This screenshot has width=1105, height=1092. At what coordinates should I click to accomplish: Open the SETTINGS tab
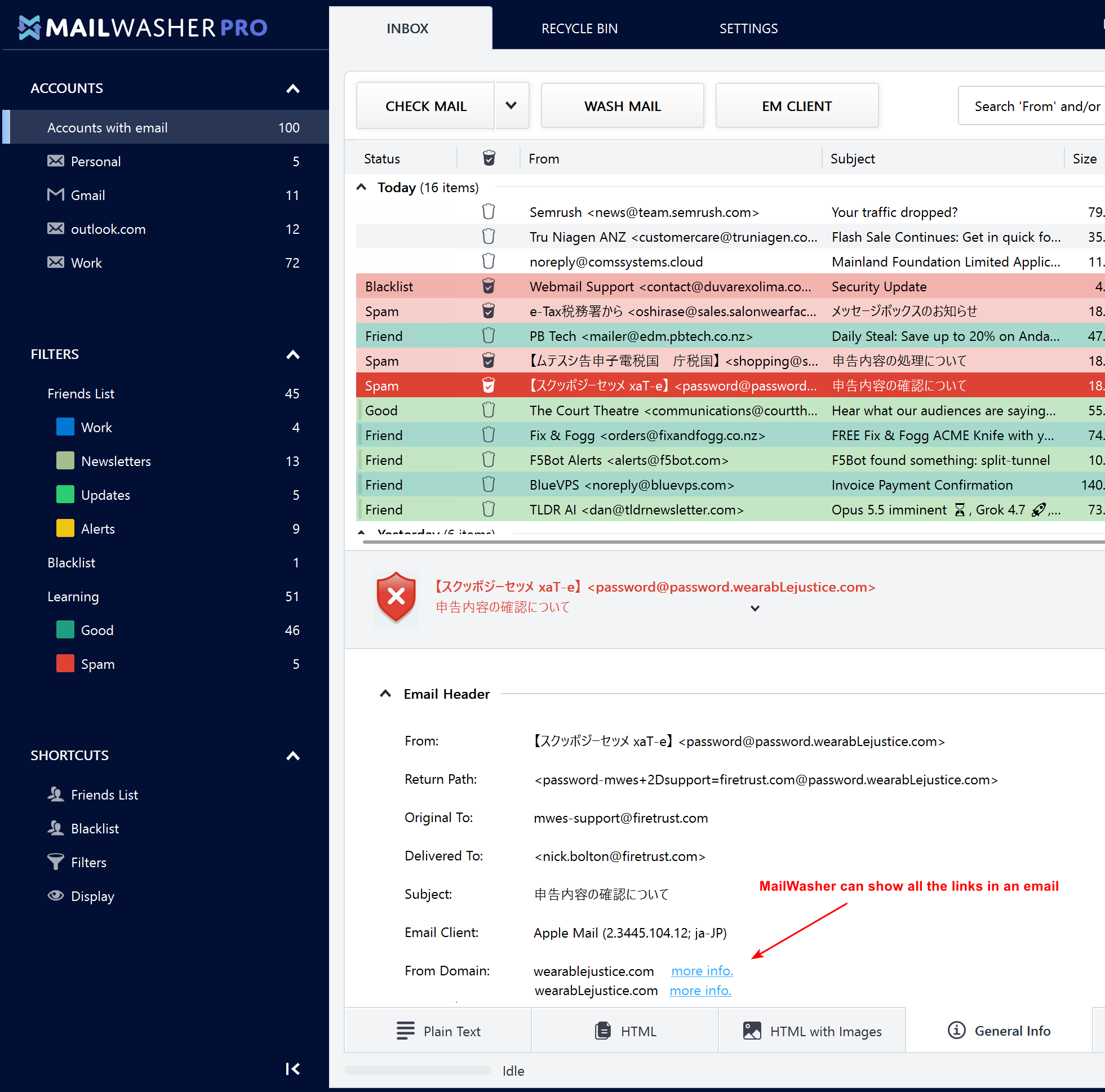point(748,28)
